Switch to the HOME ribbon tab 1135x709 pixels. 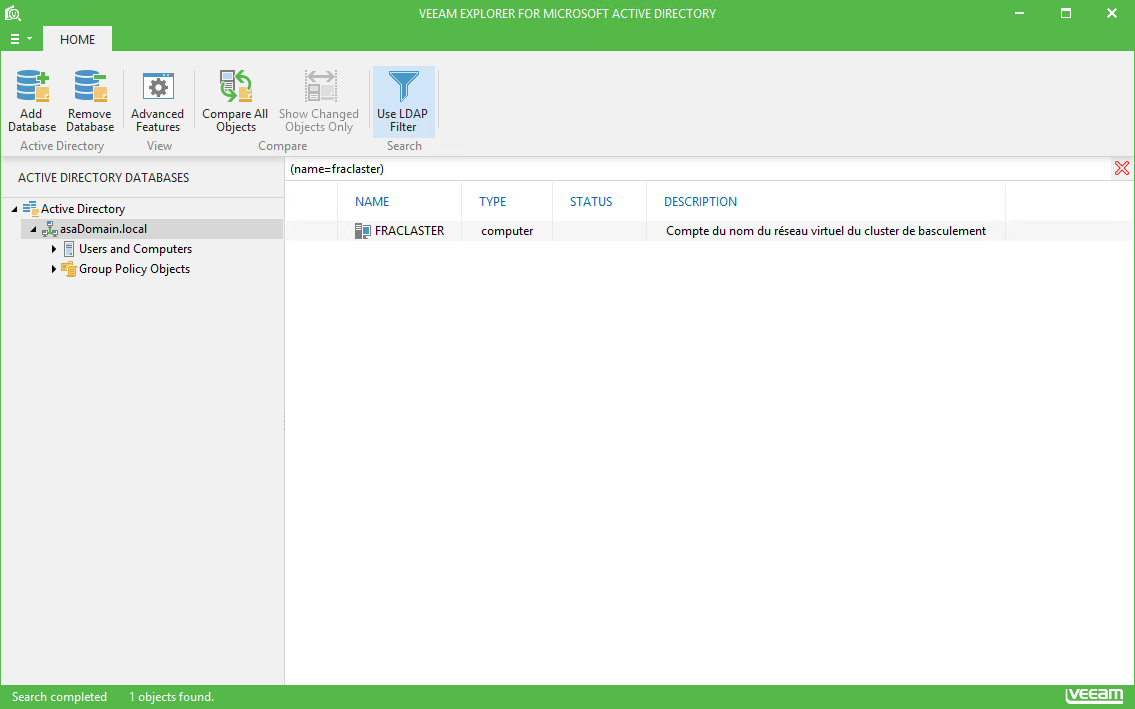tap(77, 40)
